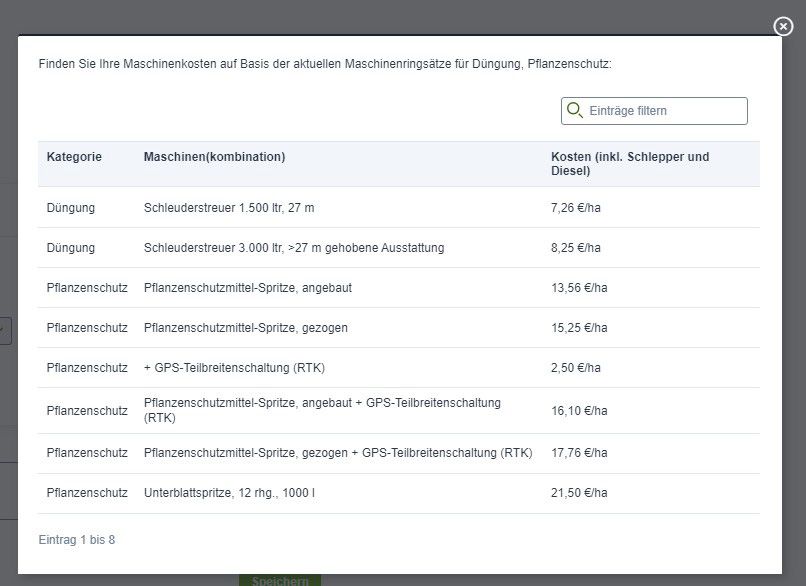Select Schleuderstreuer 3.000 ltr gehobene Ausstattung row
806x586 pixels.
click(399, 248)
